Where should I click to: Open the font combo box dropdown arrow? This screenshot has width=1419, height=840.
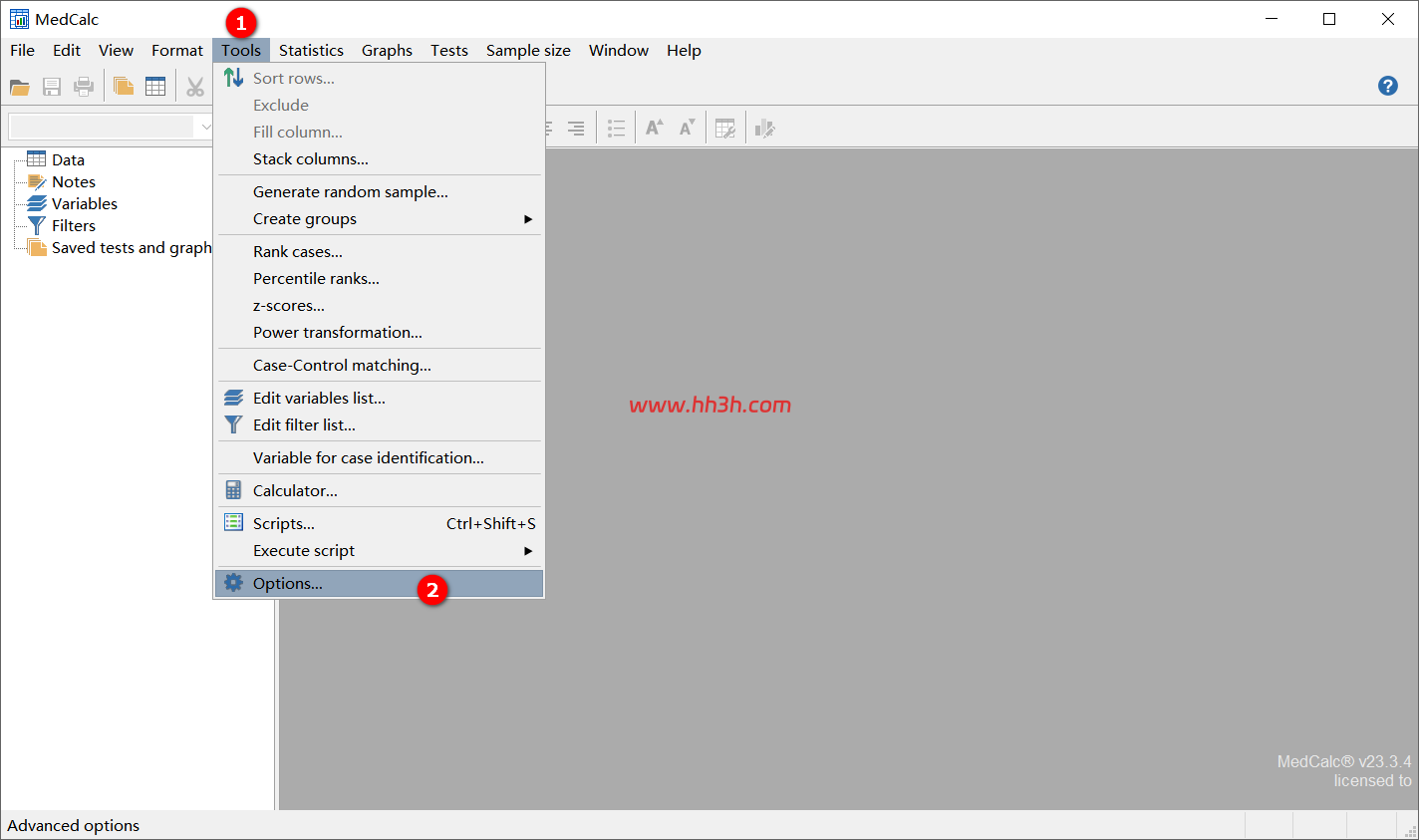coord(206,127)
